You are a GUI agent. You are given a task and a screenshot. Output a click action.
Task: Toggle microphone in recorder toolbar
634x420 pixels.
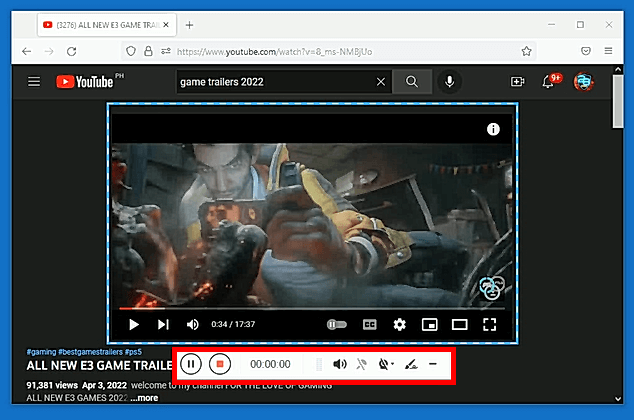(x=361, y=364)
